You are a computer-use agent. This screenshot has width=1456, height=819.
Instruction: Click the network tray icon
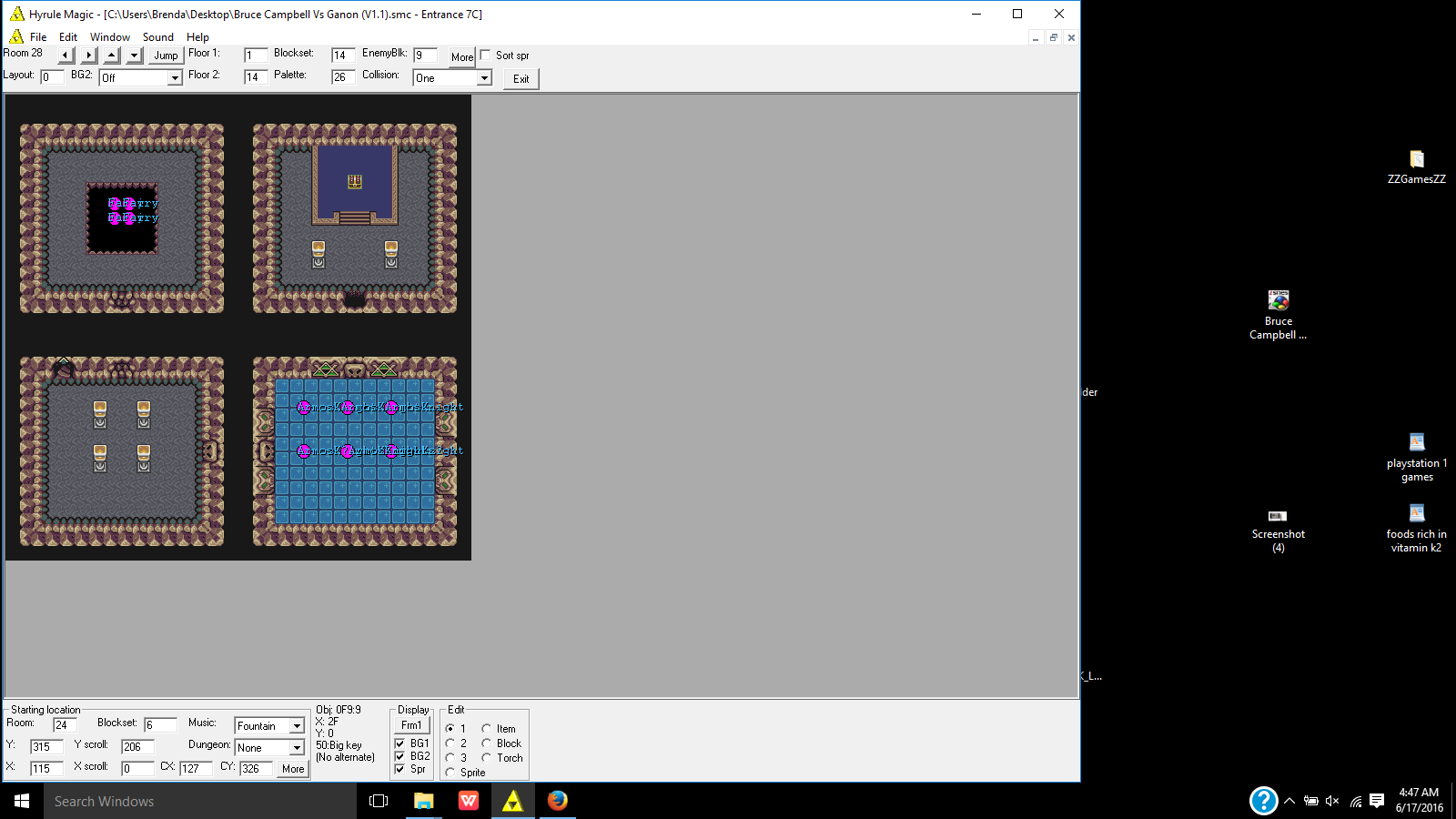coord(1355,801)
